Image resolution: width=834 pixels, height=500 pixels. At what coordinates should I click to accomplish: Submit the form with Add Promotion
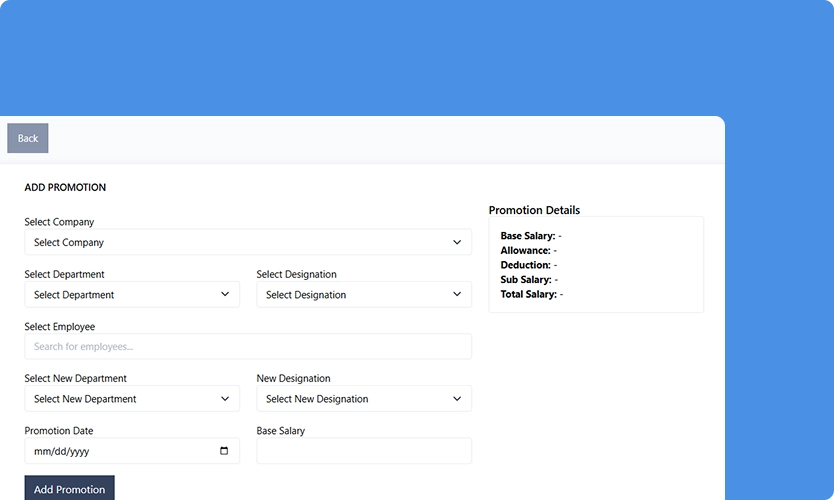click(69, 488)
